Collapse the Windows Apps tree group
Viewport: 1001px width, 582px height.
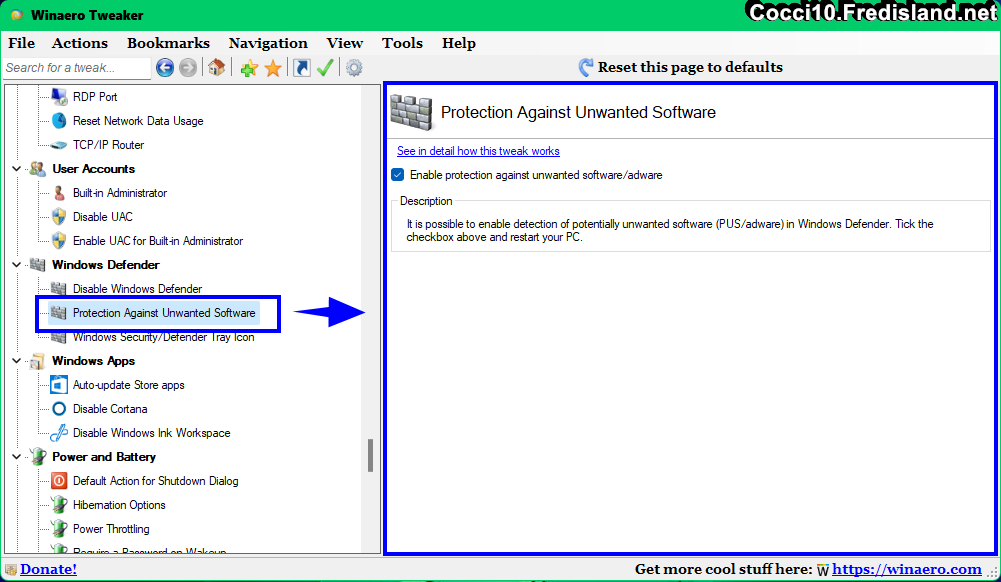pos(17,361)
